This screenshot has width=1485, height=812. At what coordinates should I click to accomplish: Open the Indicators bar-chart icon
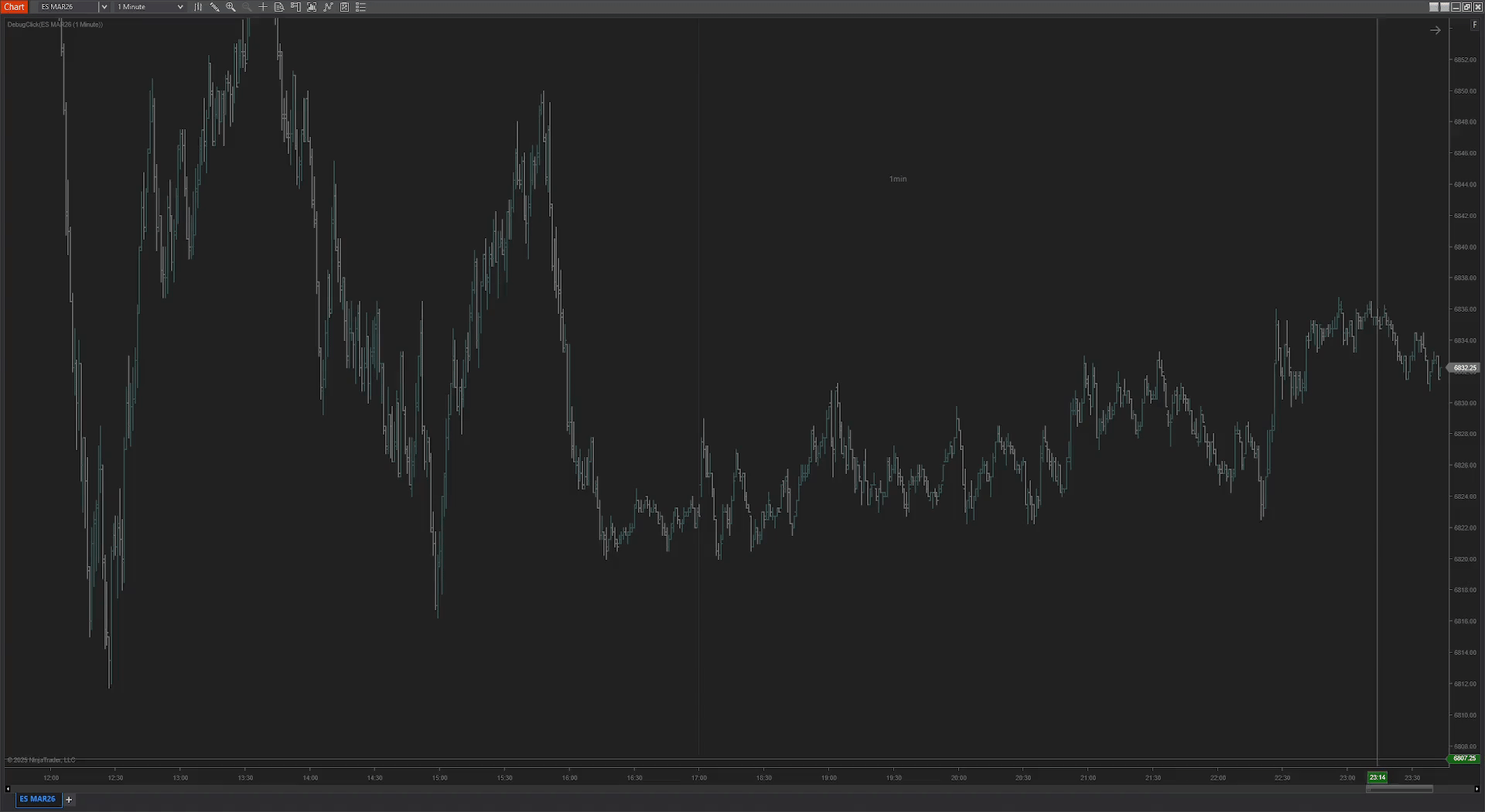(x=312, y=7)
